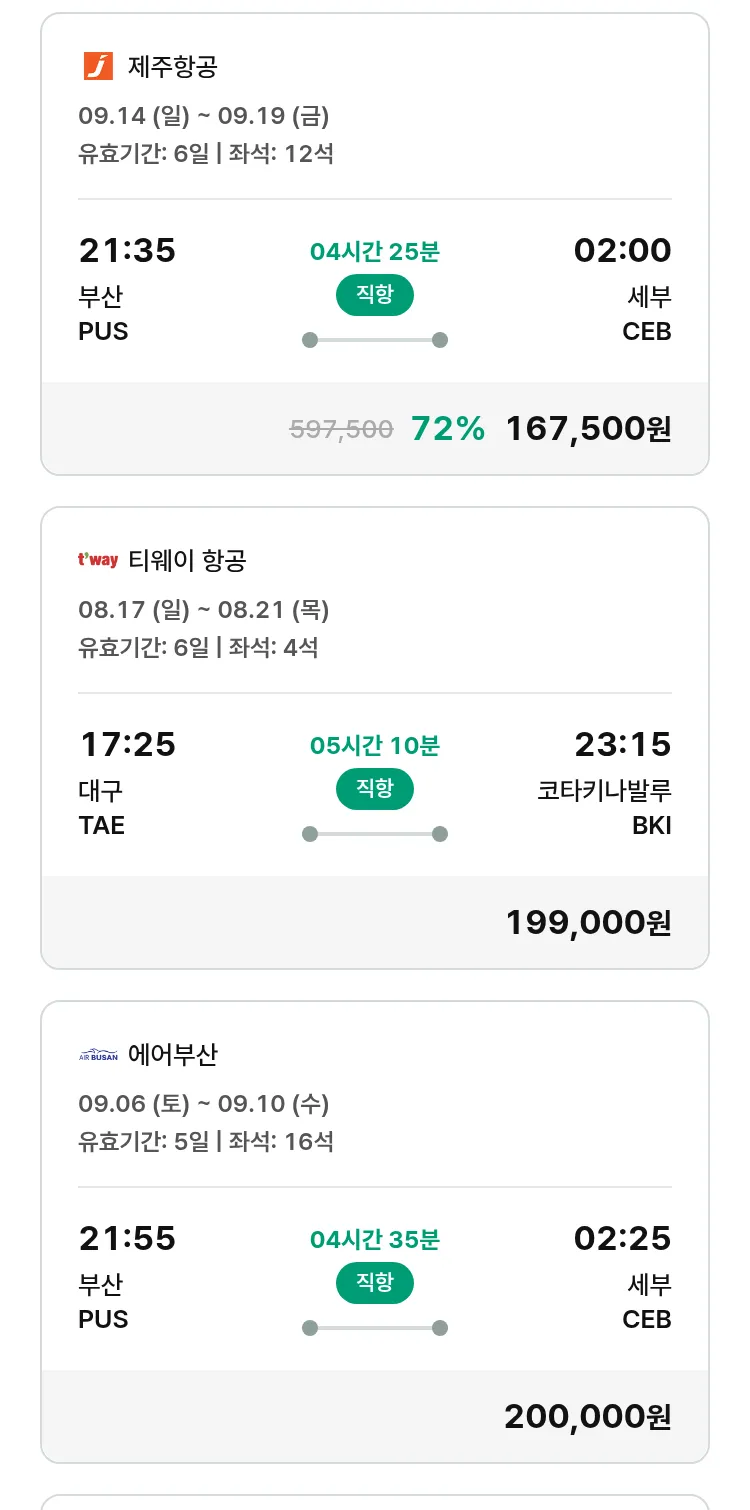Screen dimensions: 750x1510
Task: Click 직항 badge on the Air Busan flight
Action: coord(374,1283)
